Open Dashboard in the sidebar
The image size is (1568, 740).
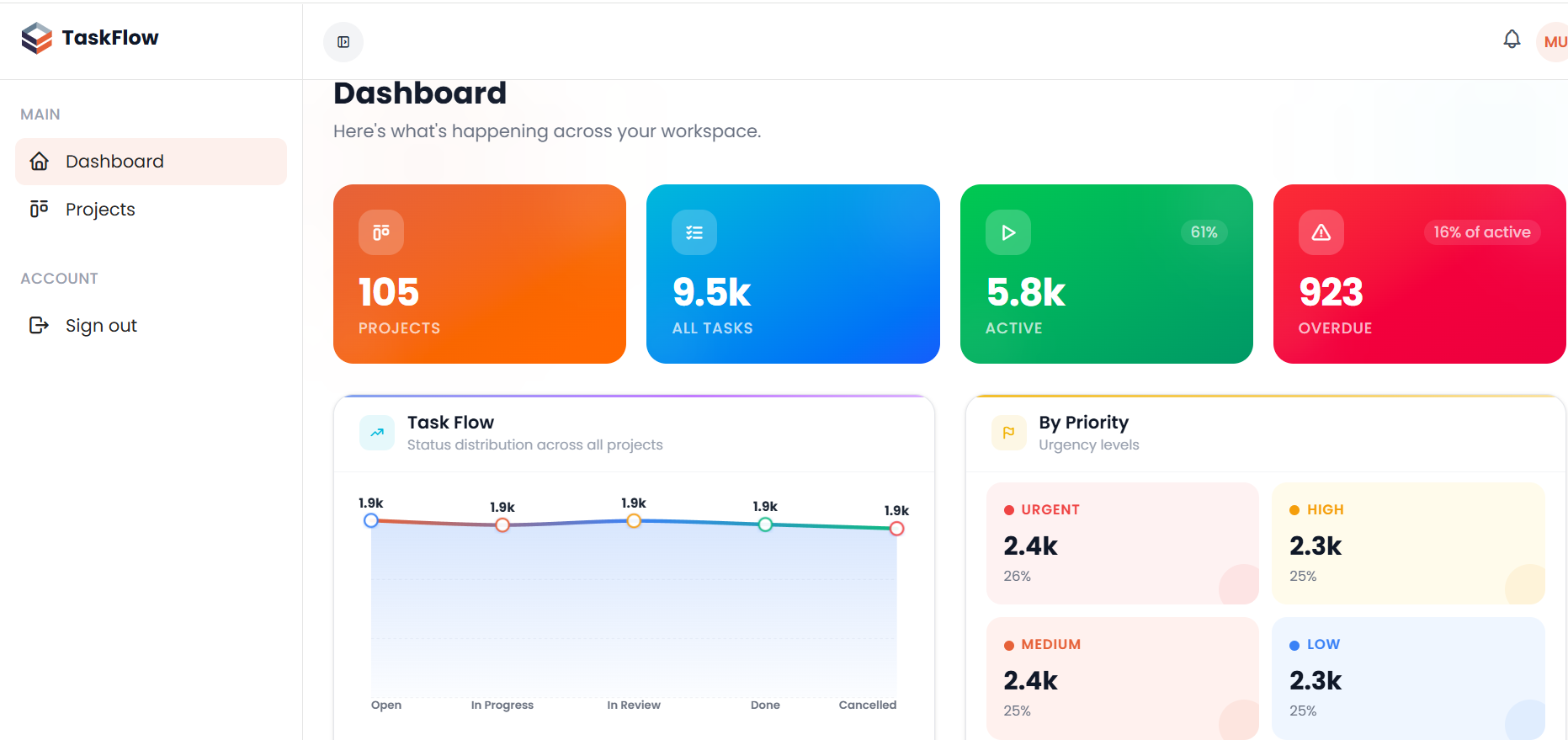[x=151, y=162]
